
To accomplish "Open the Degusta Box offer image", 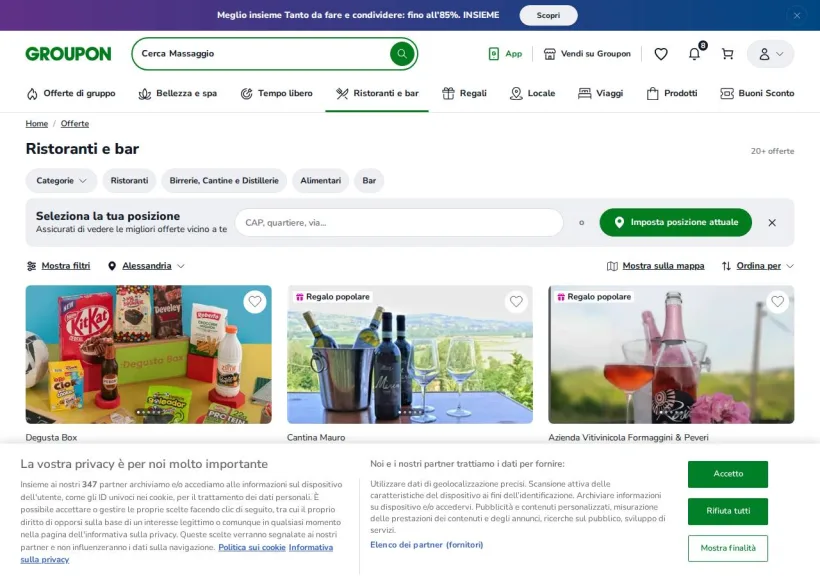I will pos(149,354).
